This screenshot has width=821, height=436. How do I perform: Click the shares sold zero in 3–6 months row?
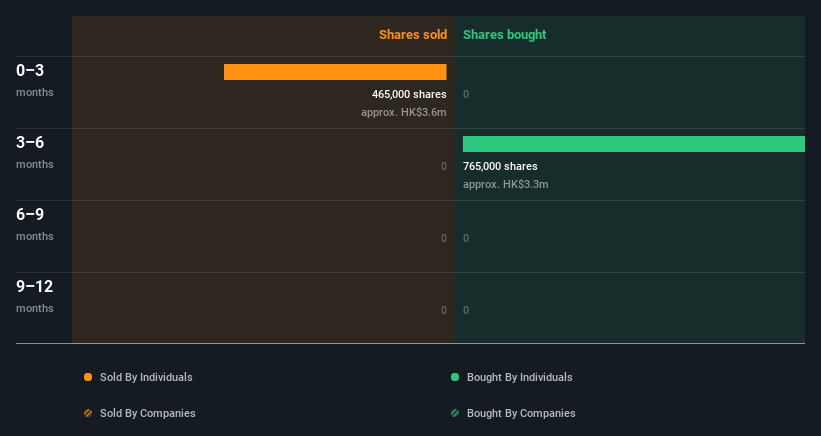click(x=443, y=166)
